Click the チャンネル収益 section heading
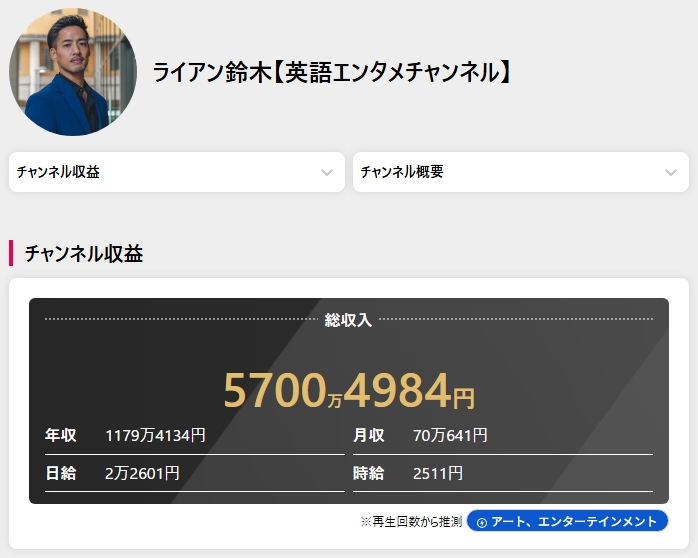Viewport: 698px width, 558px height. [83, 254]
